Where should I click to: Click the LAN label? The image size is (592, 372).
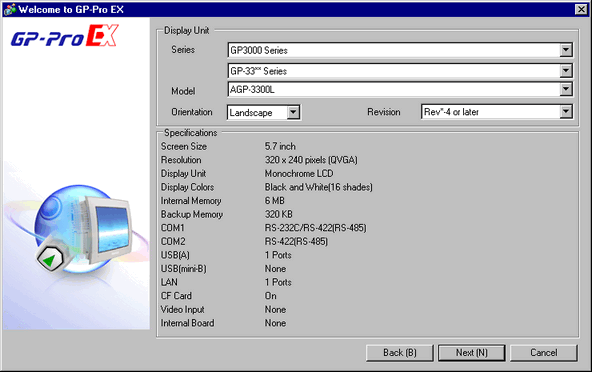(169, 282)
